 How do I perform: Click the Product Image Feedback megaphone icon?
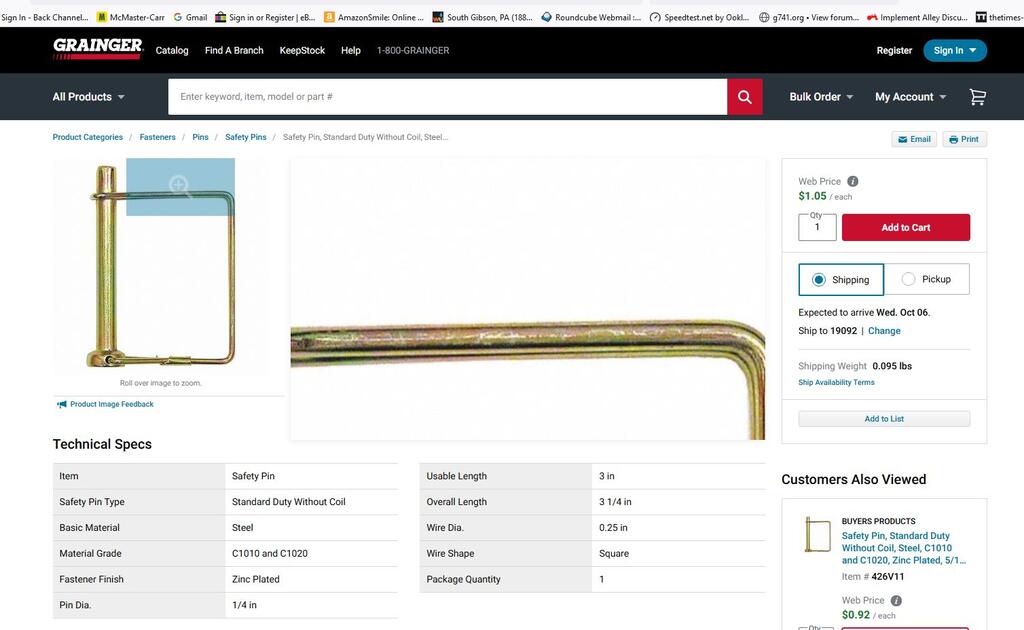(62, 404)
